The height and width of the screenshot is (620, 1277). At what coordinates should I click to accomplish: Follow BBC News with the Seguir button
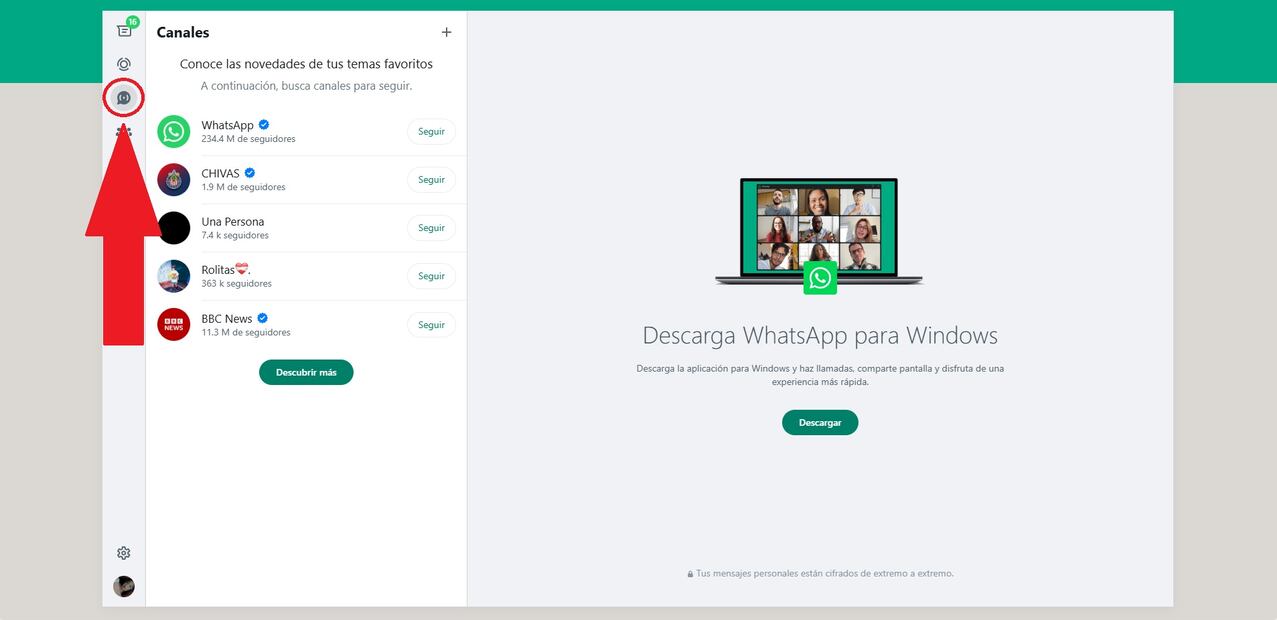point(431,325)
